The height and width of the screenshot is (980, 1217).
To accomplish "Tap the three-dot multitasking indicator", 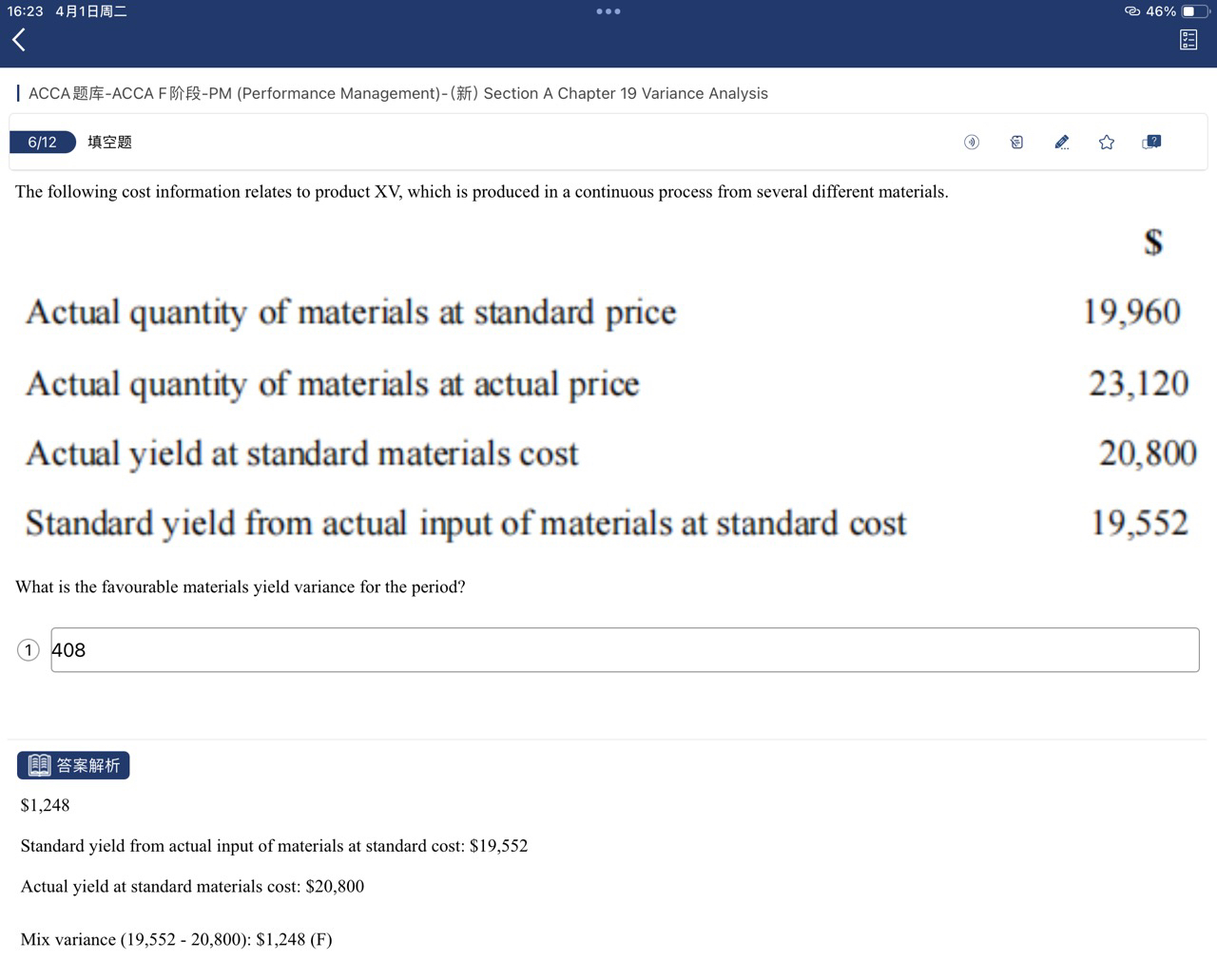I will click(608, 11).
